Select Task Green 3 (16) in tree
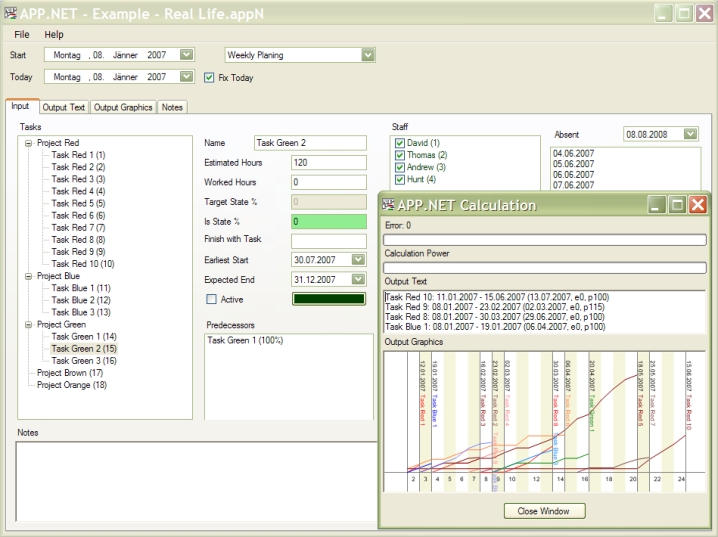The height and width of the screenshot is (537, 718). [x=84, y=360]
